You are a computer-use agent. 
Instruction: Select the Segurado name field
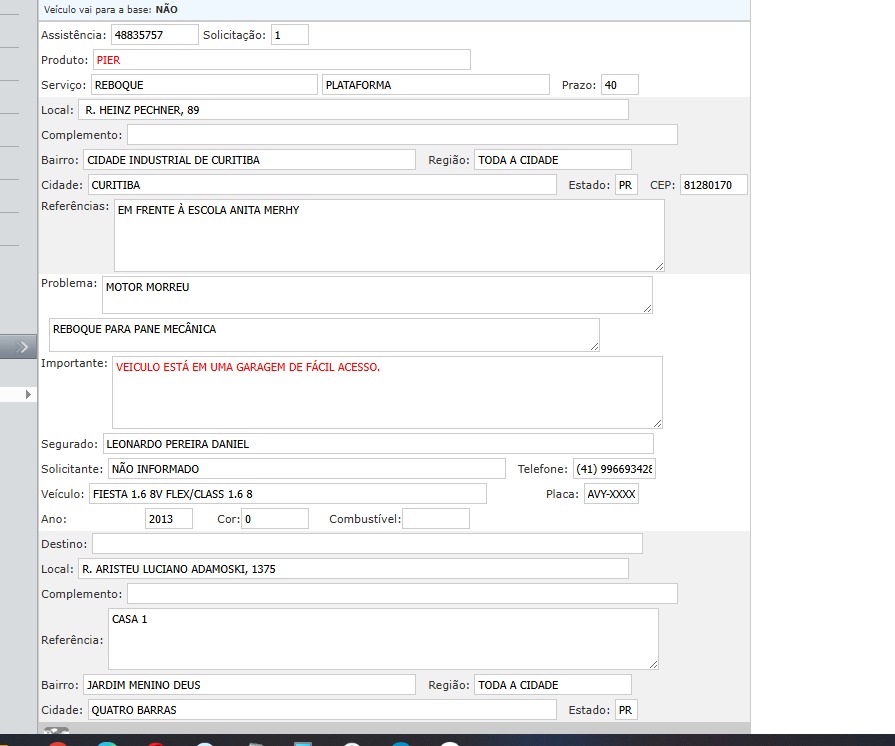(377, 444)
